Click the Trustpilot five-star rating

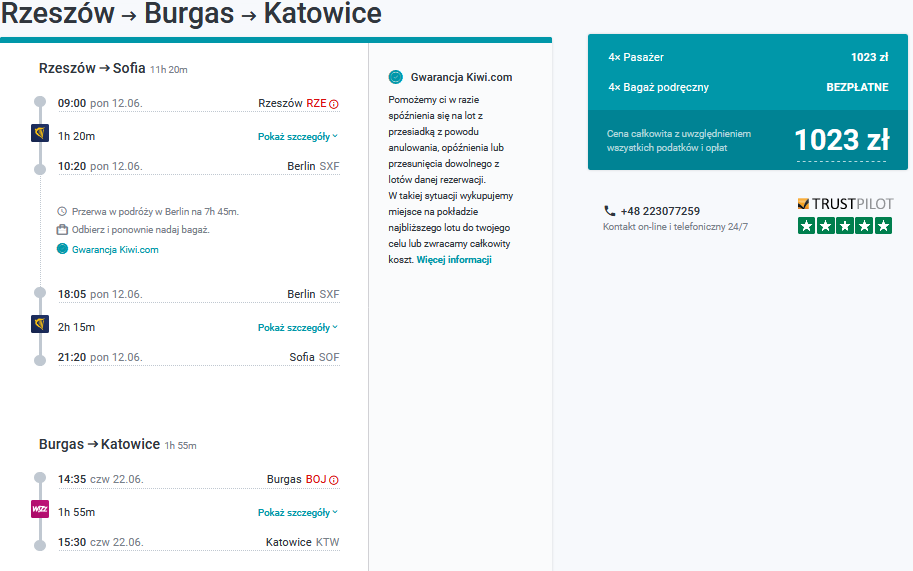845,225
